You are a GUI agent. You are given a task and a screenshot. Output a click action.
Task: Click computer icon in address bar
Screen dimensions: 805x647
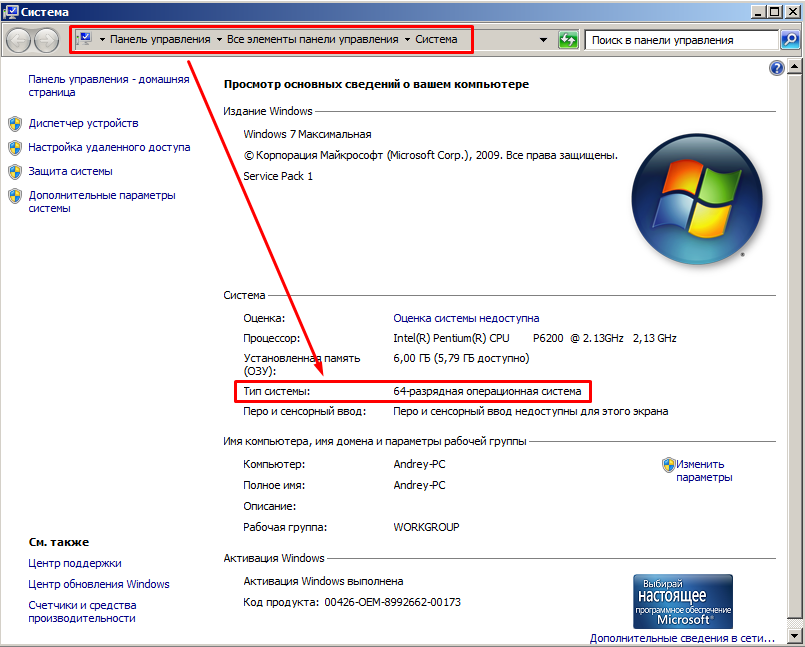pos(84,39)
